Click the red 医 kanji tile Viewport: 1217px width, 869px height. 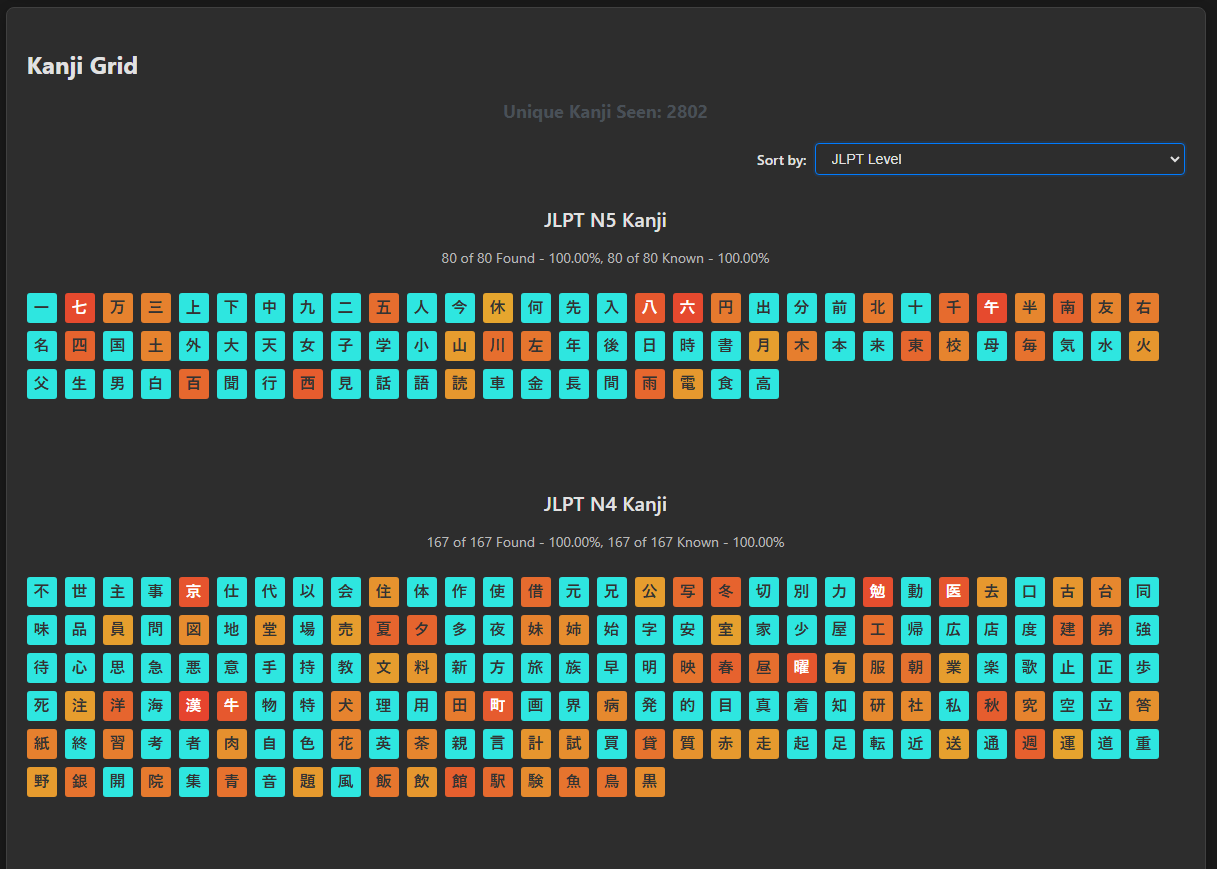pyautogui.click(x=954, y=592)
